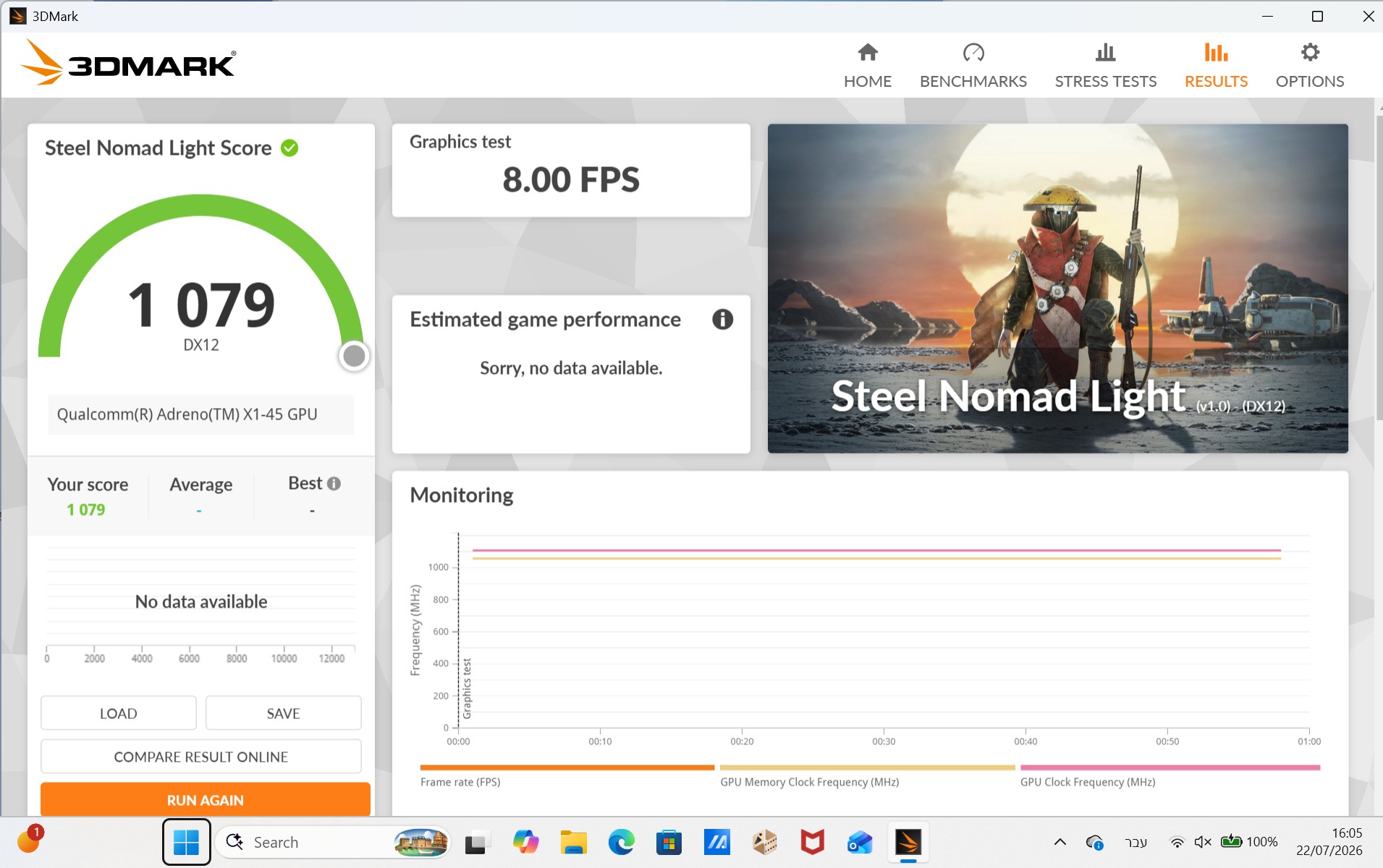The width and height of the screenshot is (1383, 868).
Task: Click the Steel Nomad Light Score heading
Action: pos(158,148)
